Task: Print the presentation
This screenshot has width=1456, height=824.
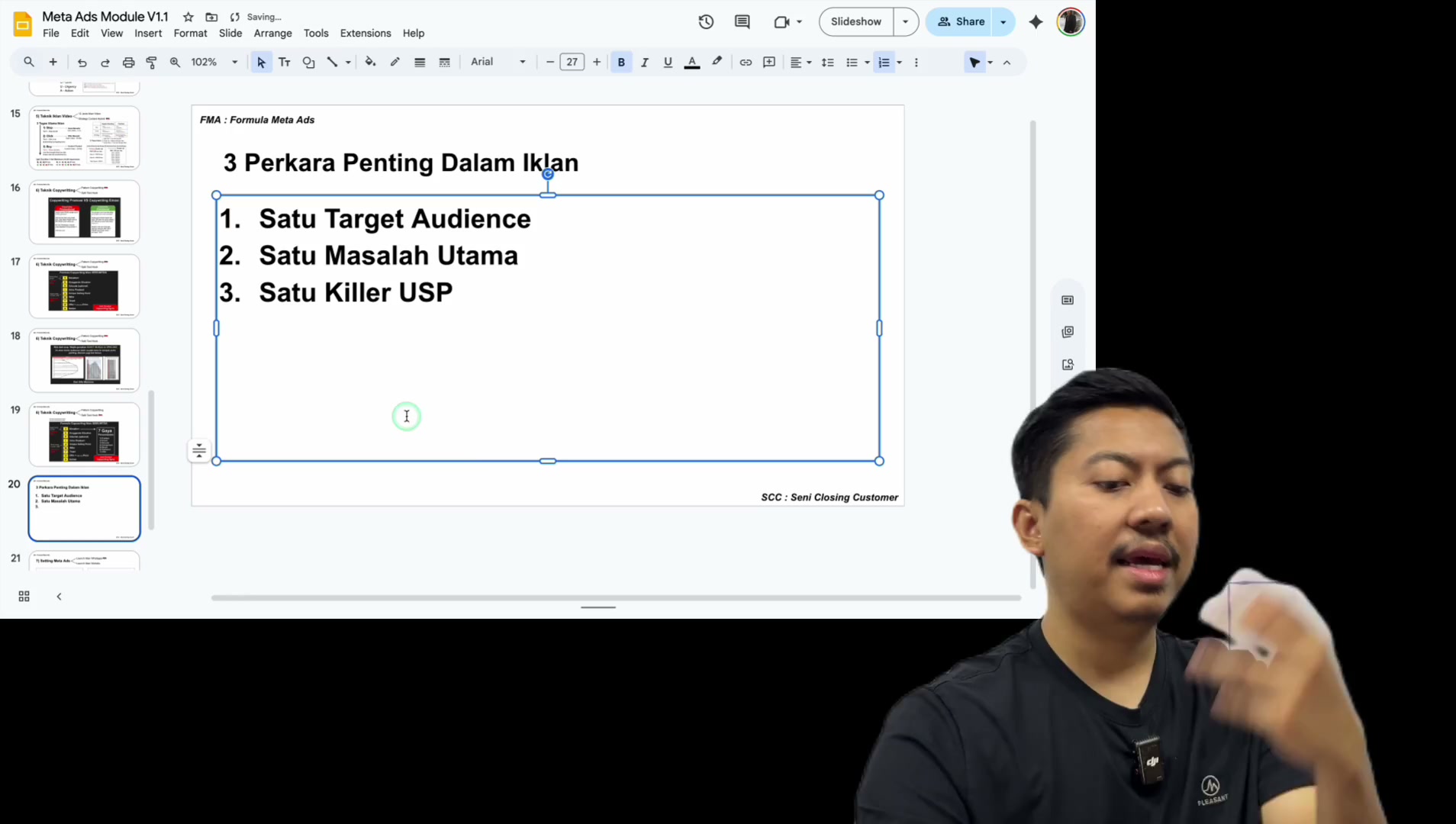Action: tap(128, 63)
